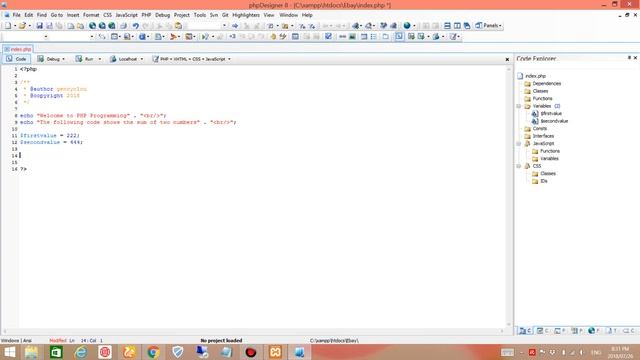Select Interfaces in Code Explorer
This screenshot has height=360, width=640.
pyautogui.click(x=543, y=136)
